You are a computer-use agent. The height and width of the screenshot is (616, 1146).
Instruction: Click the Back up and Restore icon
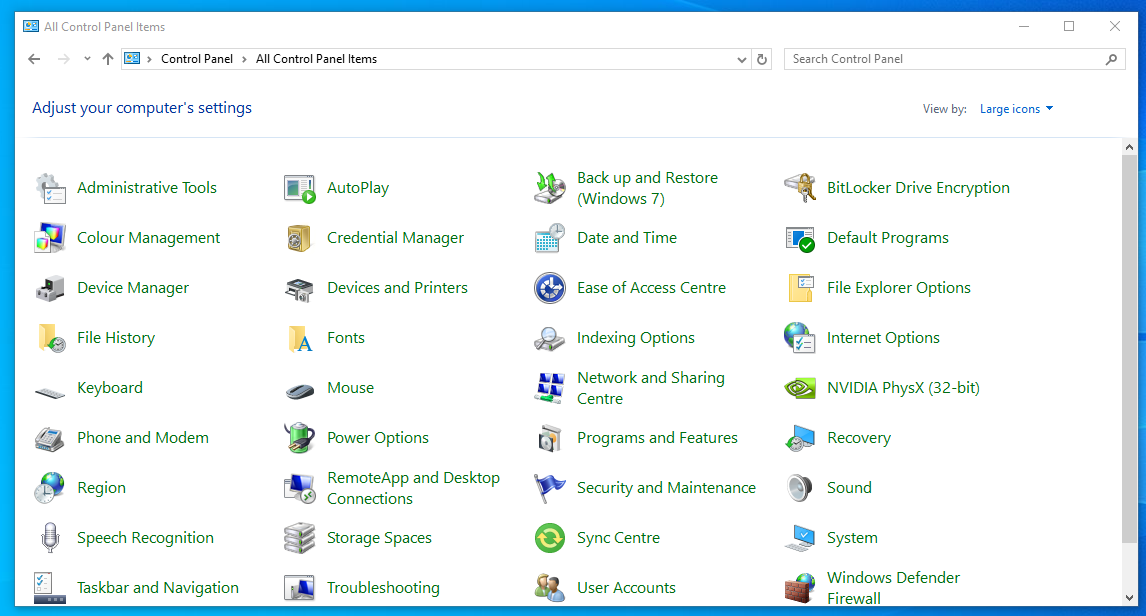[550, 189]
